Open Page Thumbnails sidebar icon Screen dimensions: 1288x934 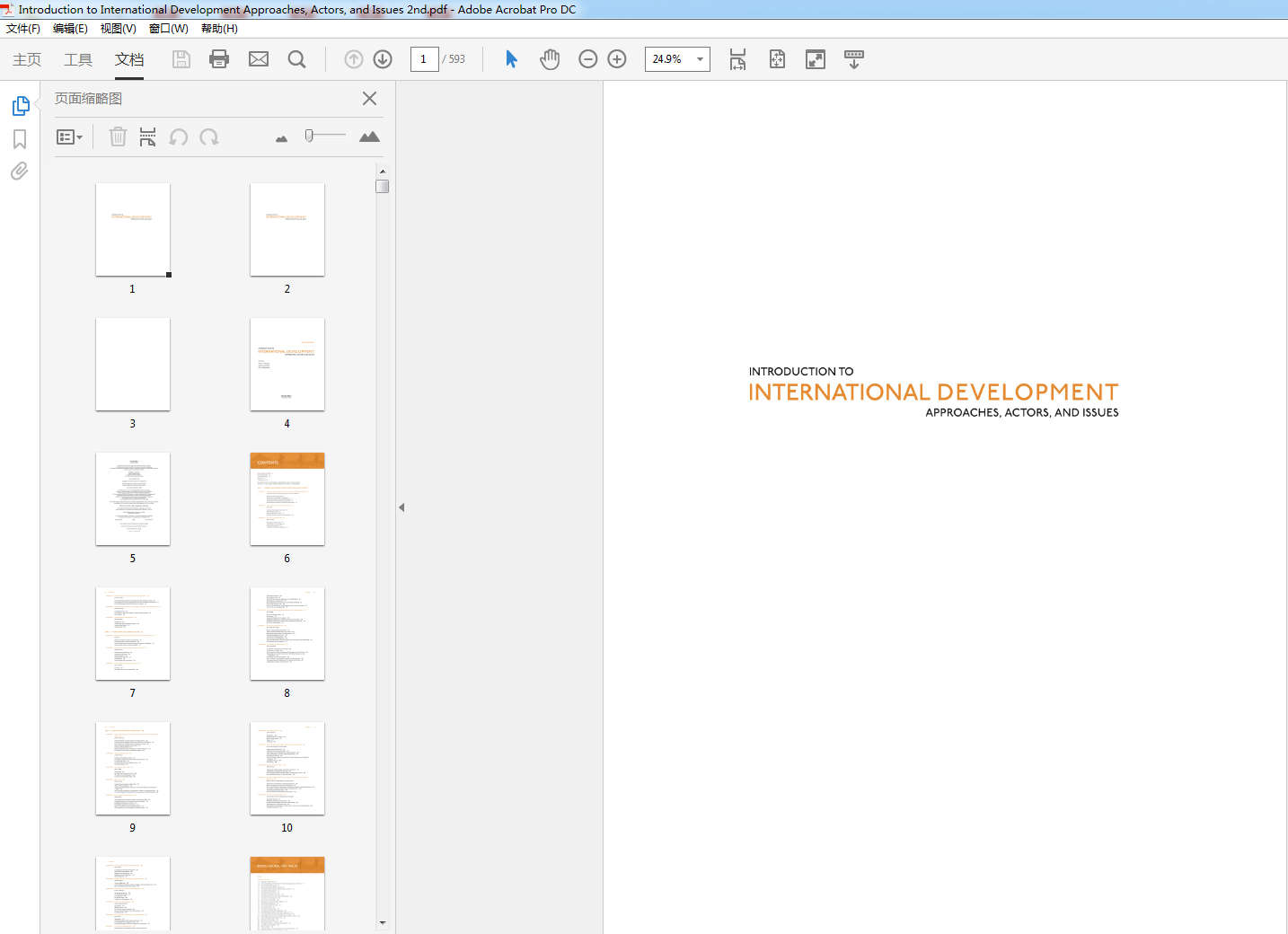21,106
